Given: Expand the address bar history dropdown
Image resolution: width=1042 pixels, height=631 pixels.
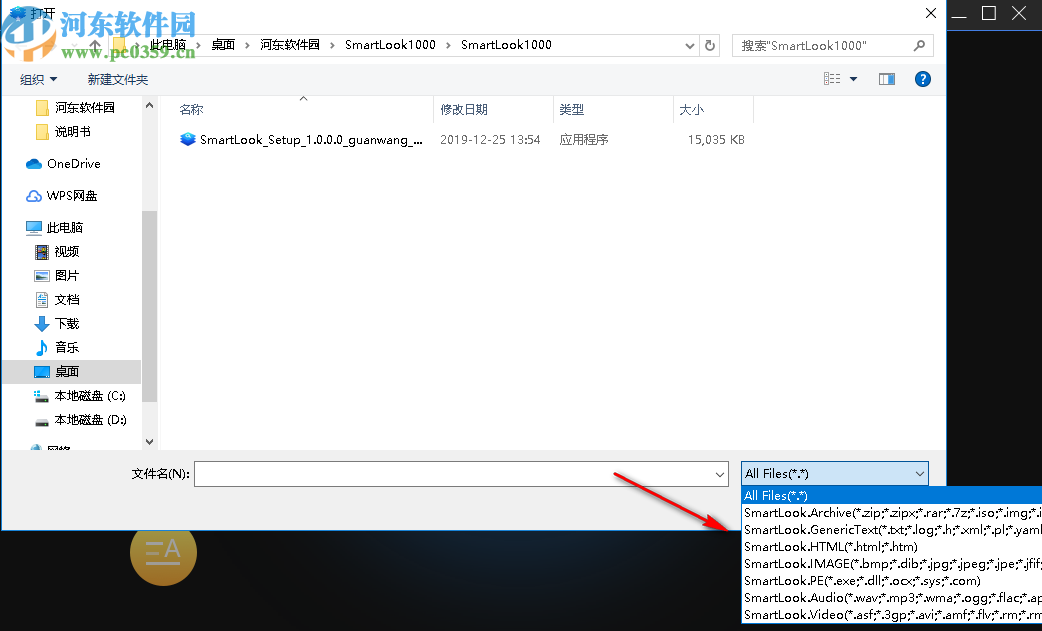Looking at the screenshot, I should [x=690, y=46].
